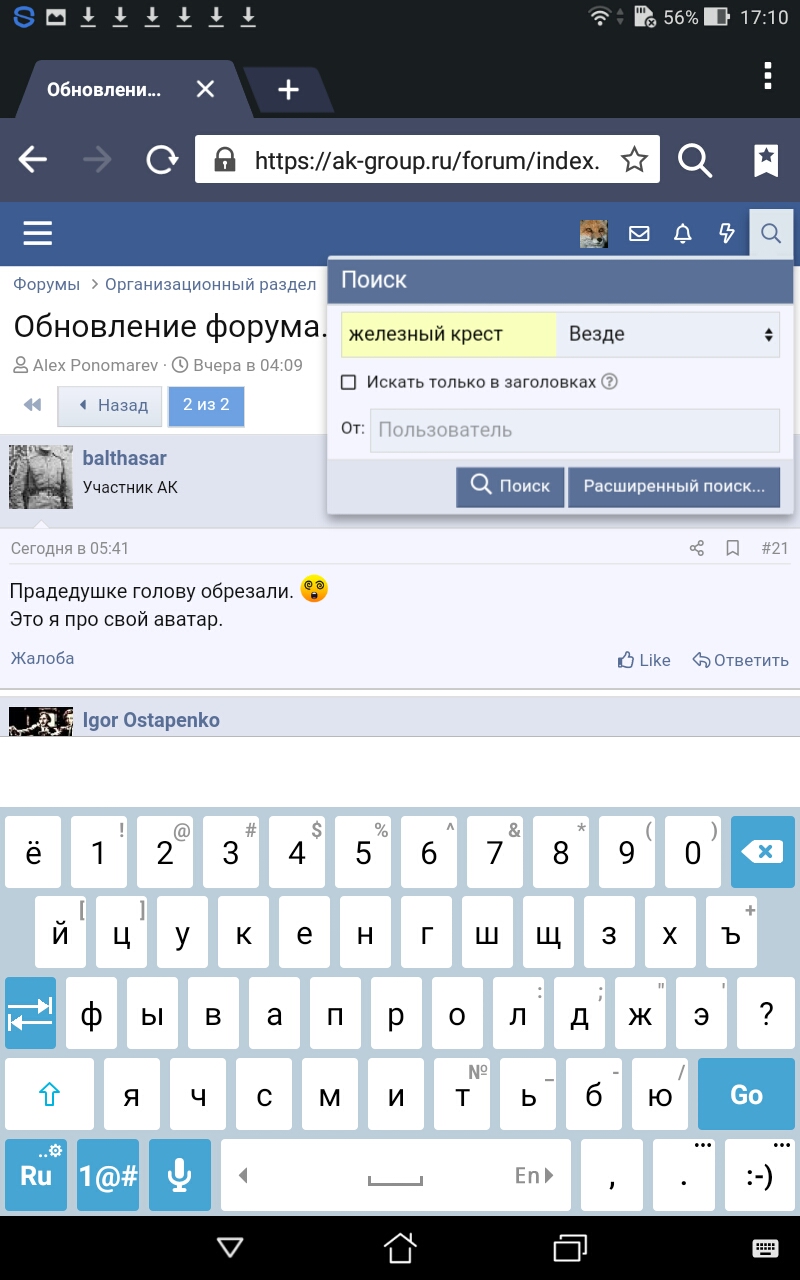Jump to first page with double-arrow
The width and height of the screenshot is (800, 1280).
point(33,405)
